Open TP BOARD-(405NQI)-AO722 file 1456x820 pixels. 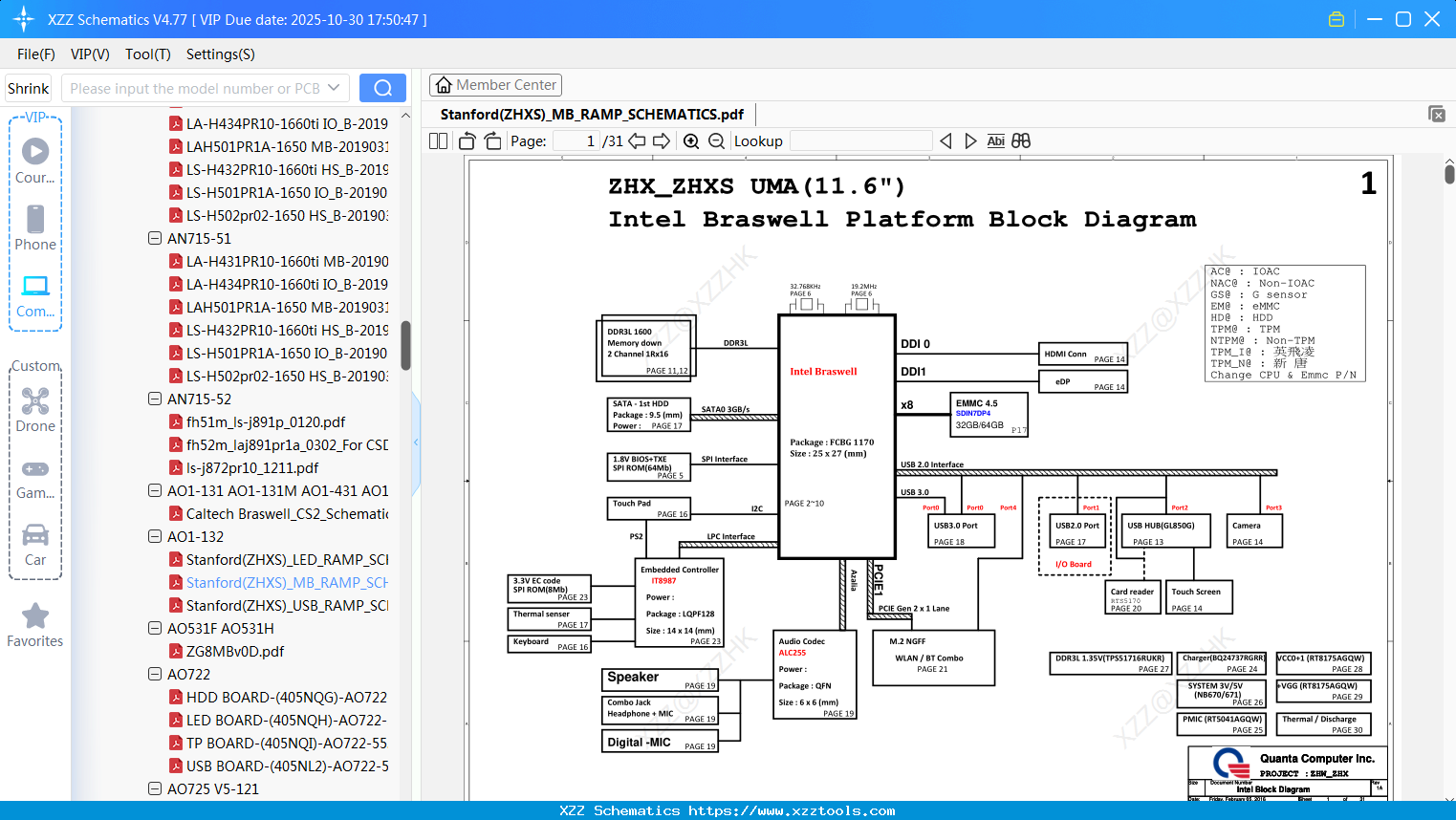click(287, 743)
